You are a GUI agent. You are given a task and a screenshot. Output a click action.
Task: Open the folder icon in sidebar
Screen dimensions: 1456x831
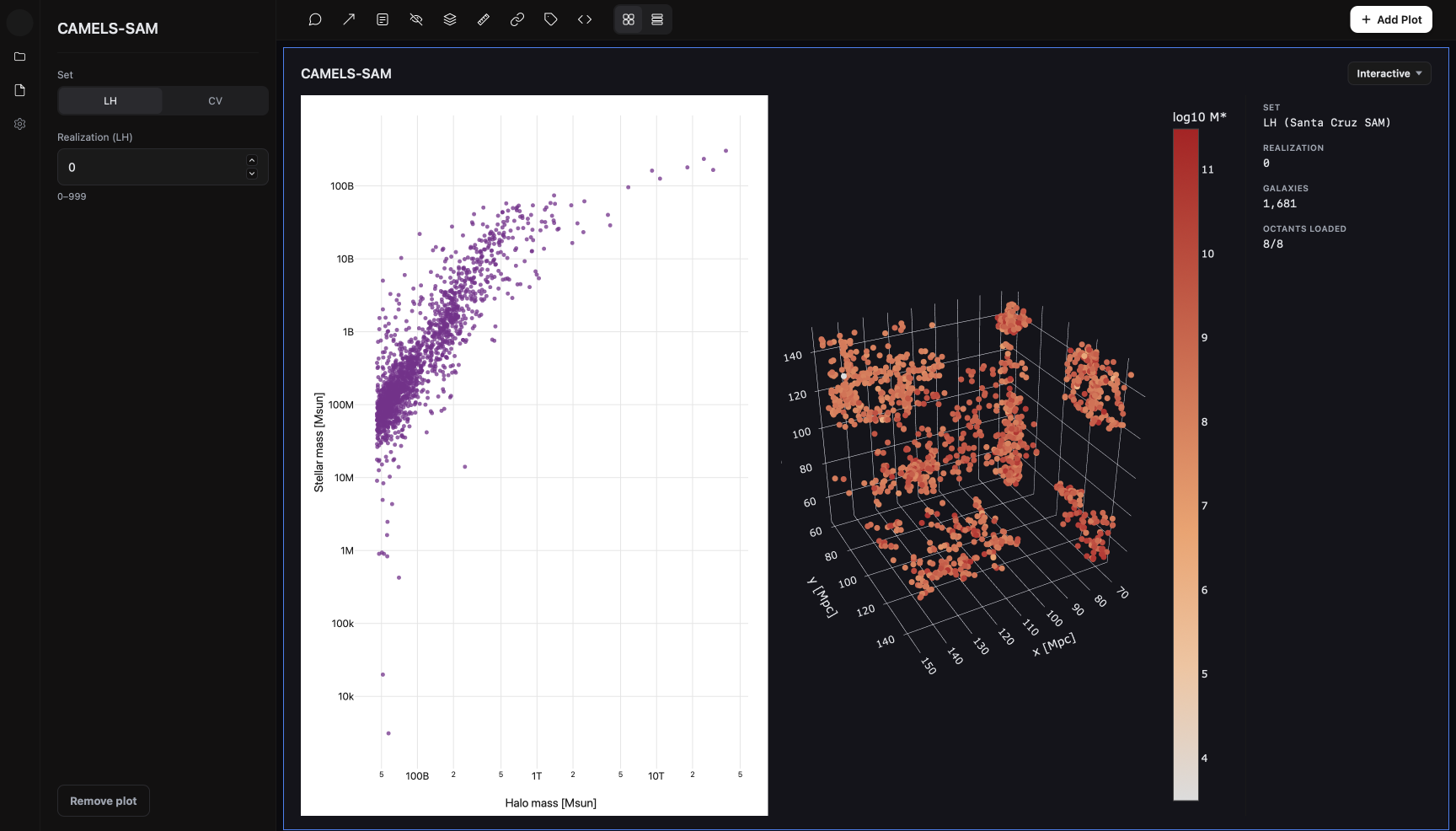pyautogui.click(x=20, y=56)
